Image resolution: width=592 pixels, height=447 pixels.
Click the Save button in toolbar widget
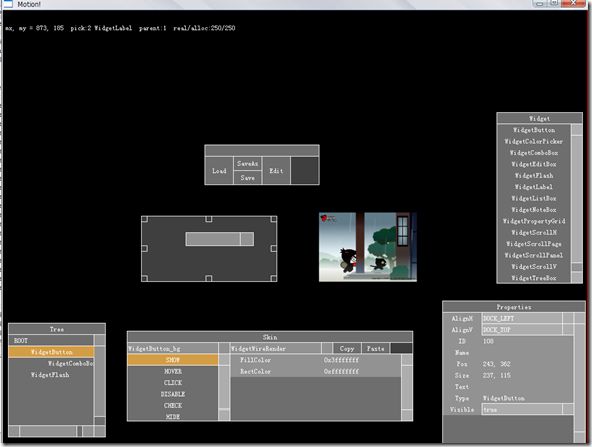click(x=248, y=177)
